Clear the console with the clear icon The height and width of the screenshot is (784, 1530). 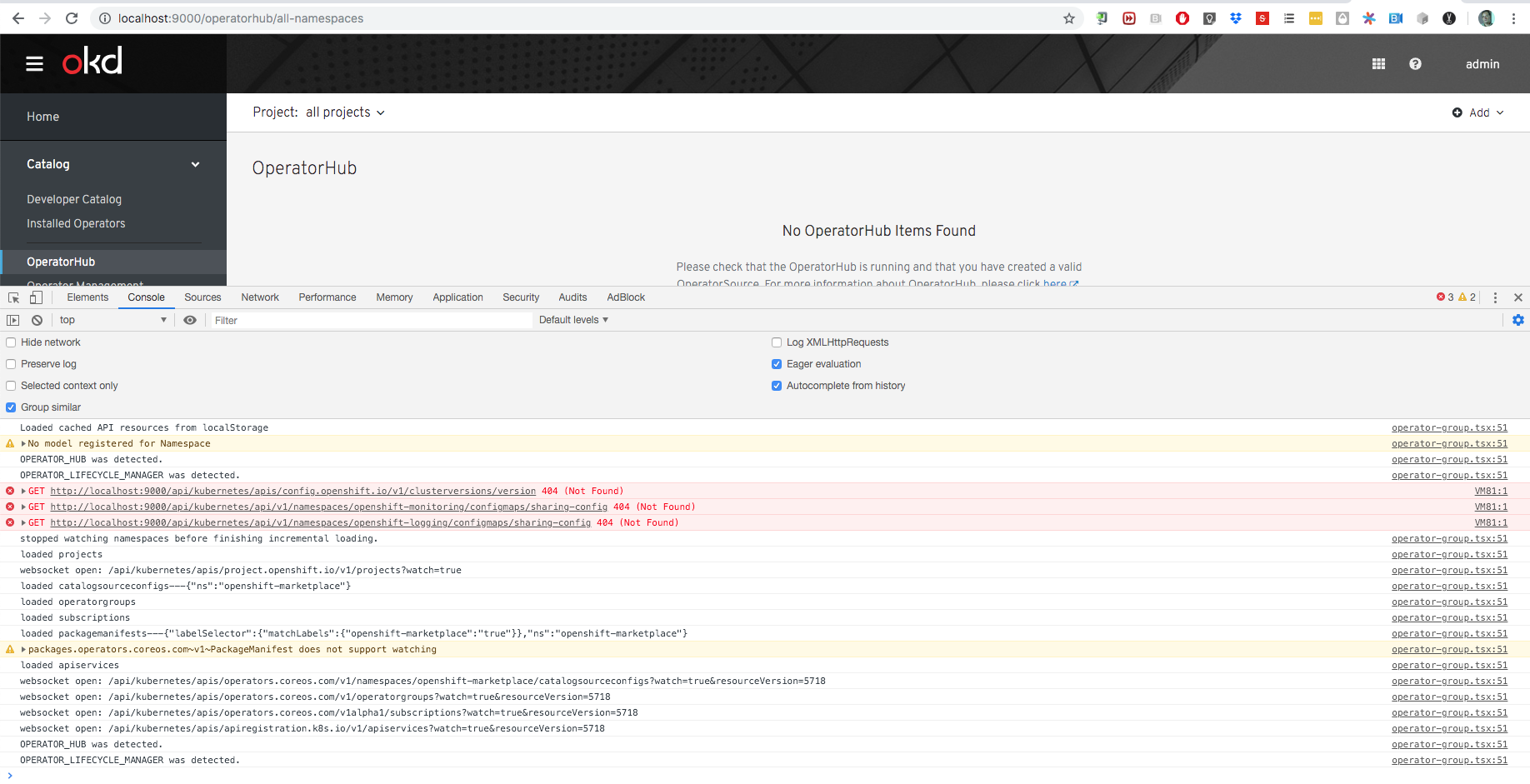point(37,320)
